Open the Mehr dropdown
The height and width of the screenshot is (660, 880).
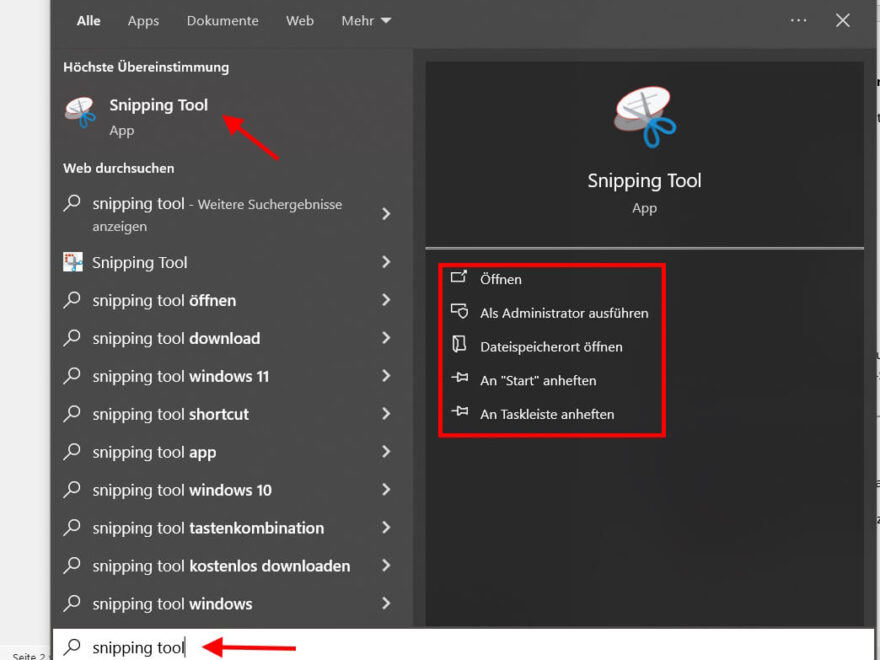click(366, 21)
